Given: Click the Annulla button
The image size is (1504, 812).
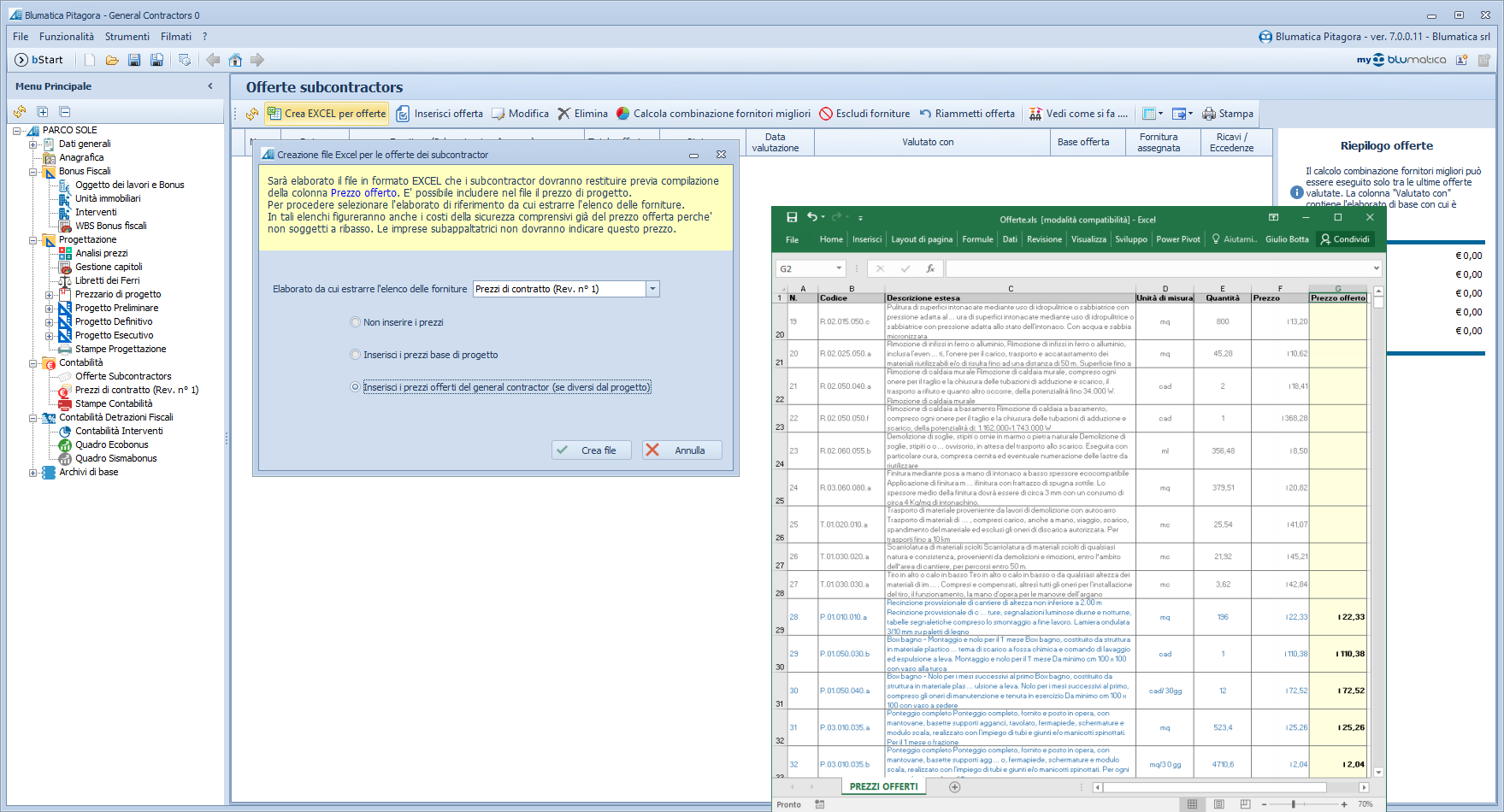Looking at the screenshot, I should [x=682, y=450].
